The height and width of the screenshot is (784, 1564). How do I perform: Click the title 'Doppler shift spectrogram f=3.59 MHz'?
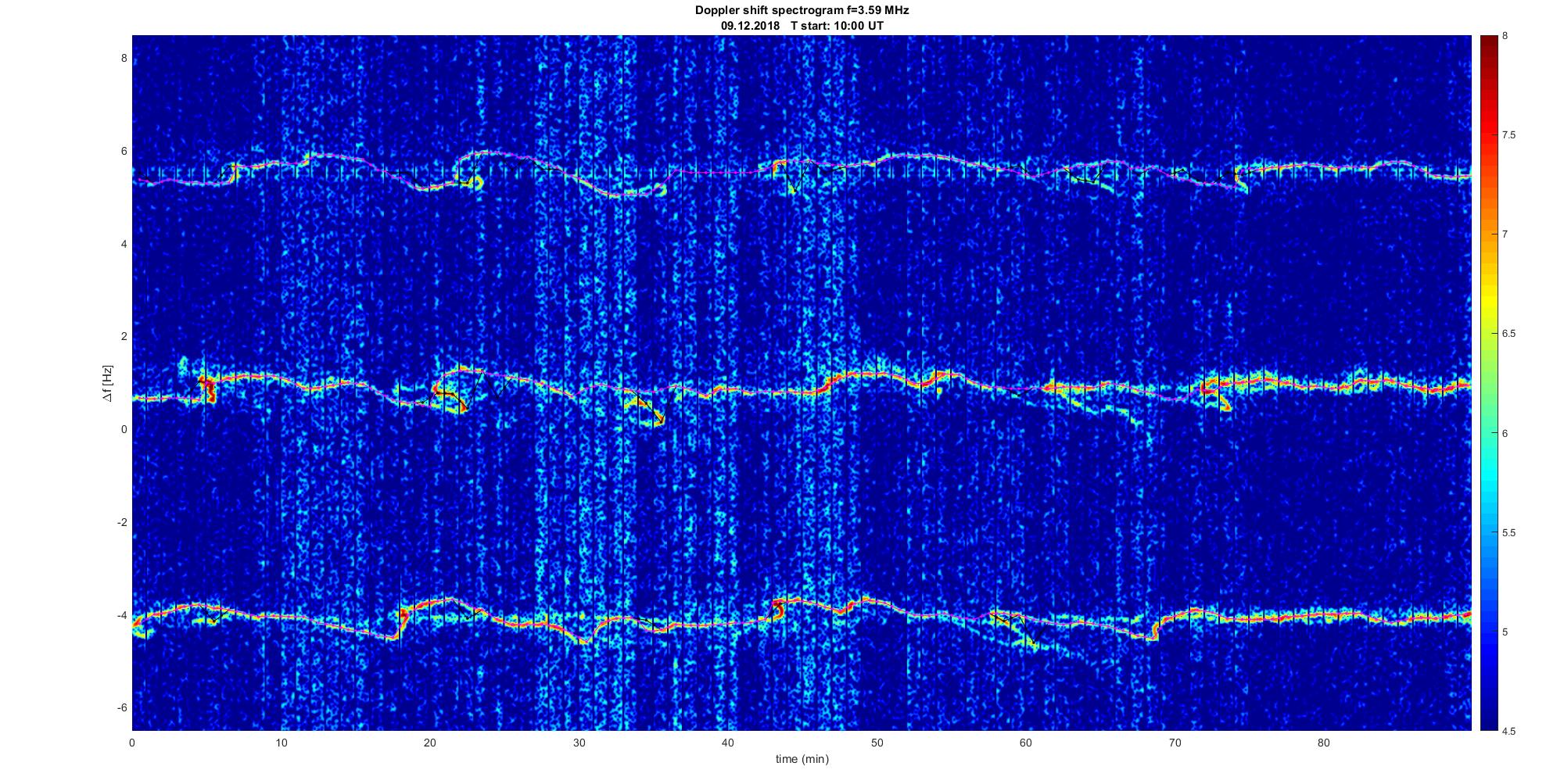(802, 11)
